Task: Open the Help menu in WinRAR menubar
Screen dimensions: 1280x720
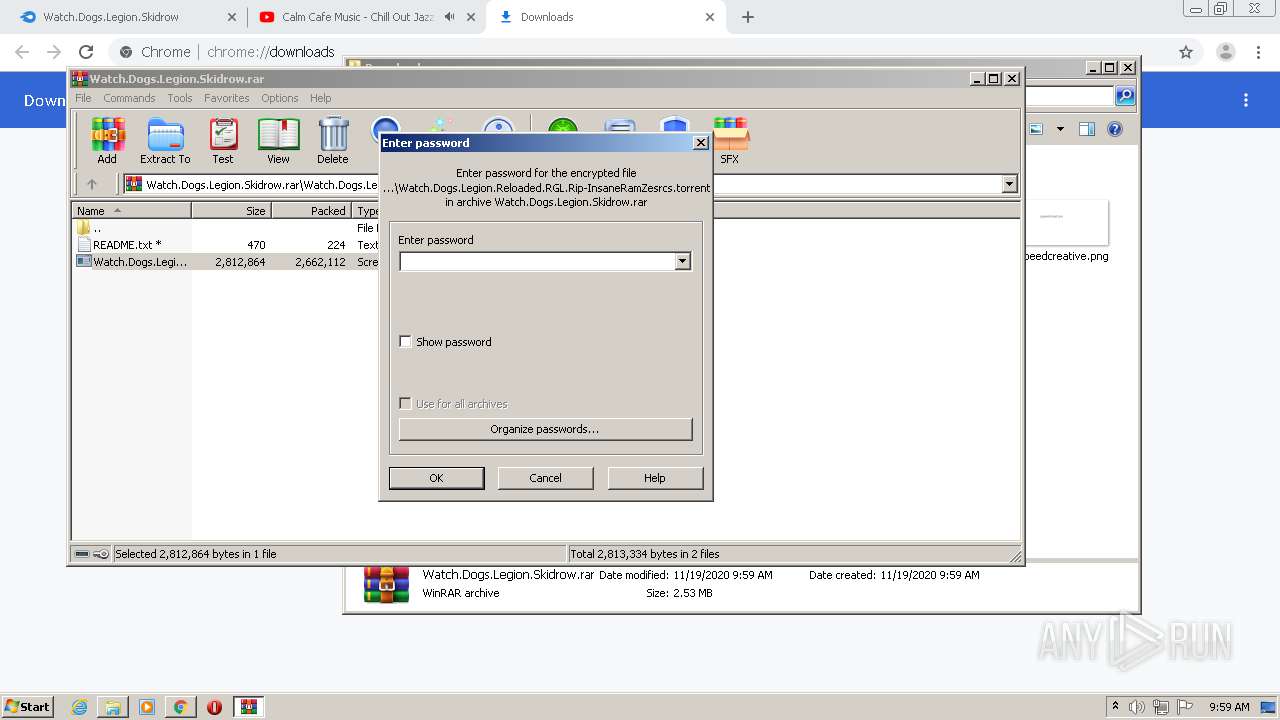Action: 320,98
